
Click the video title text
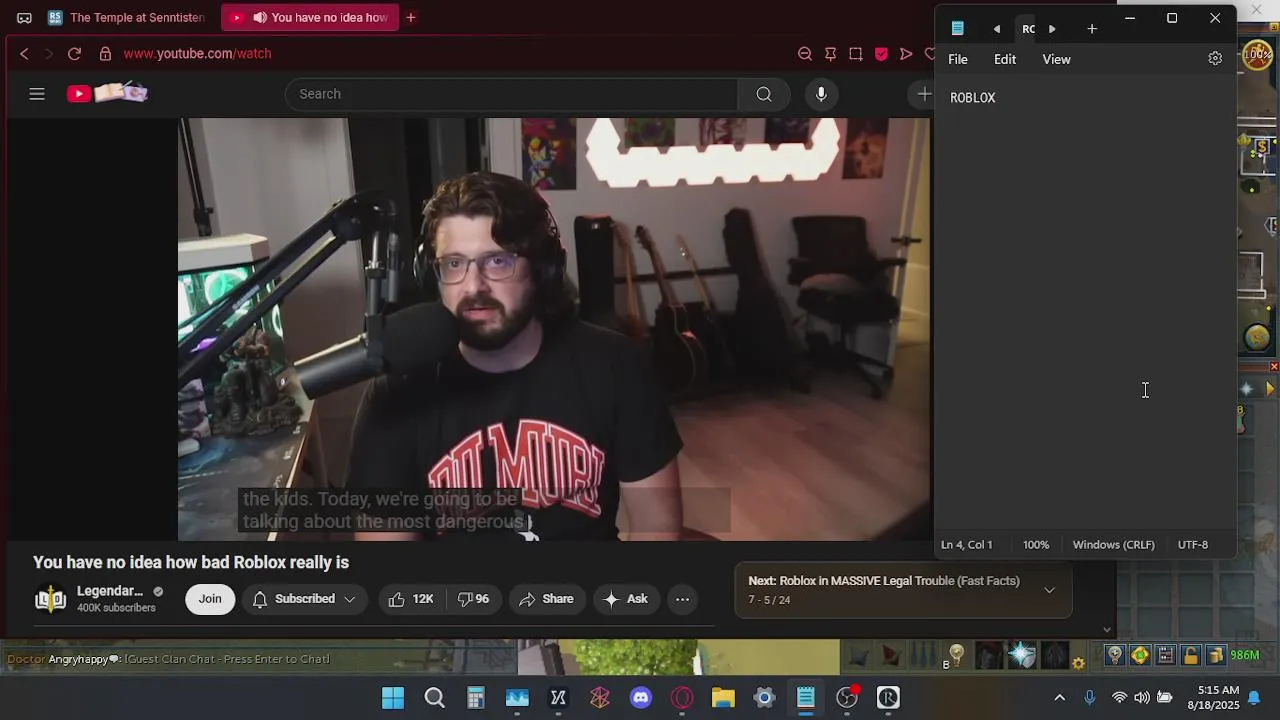(191, 563)
